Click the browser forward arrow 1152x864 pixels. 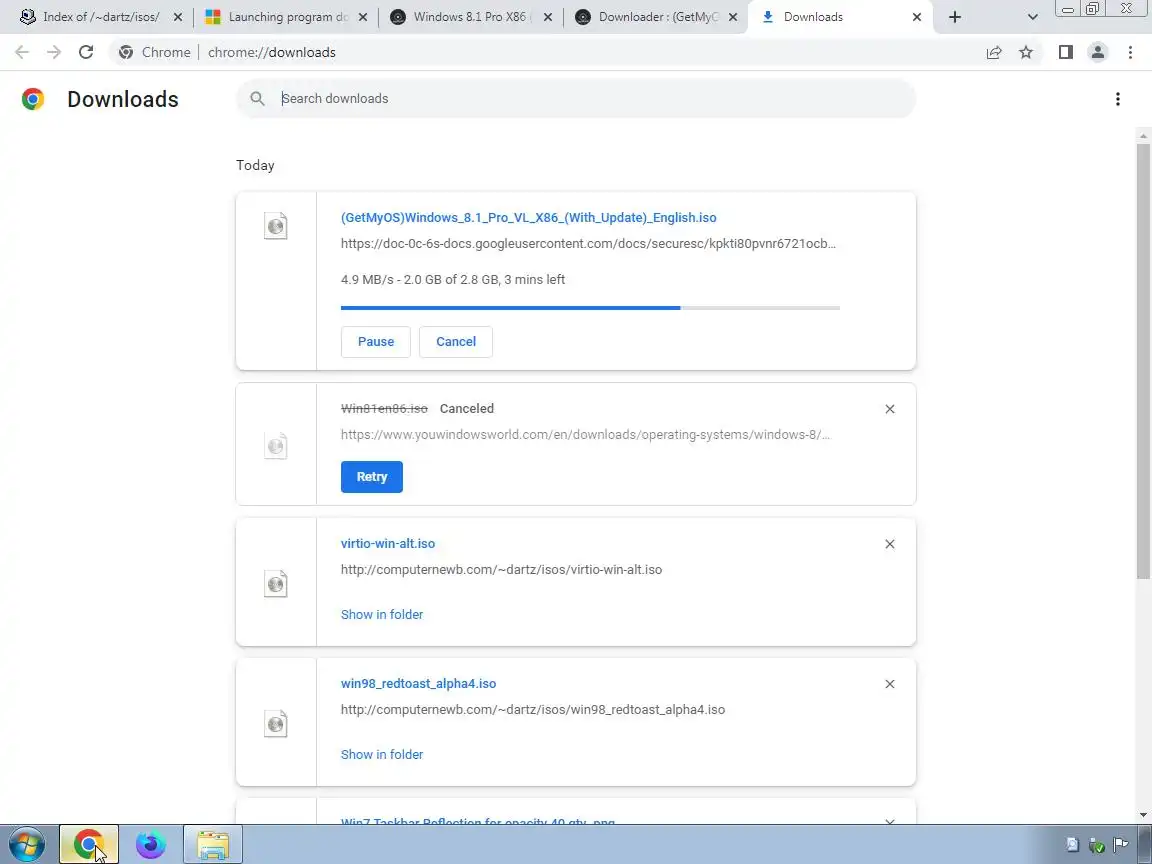[54, 52]
